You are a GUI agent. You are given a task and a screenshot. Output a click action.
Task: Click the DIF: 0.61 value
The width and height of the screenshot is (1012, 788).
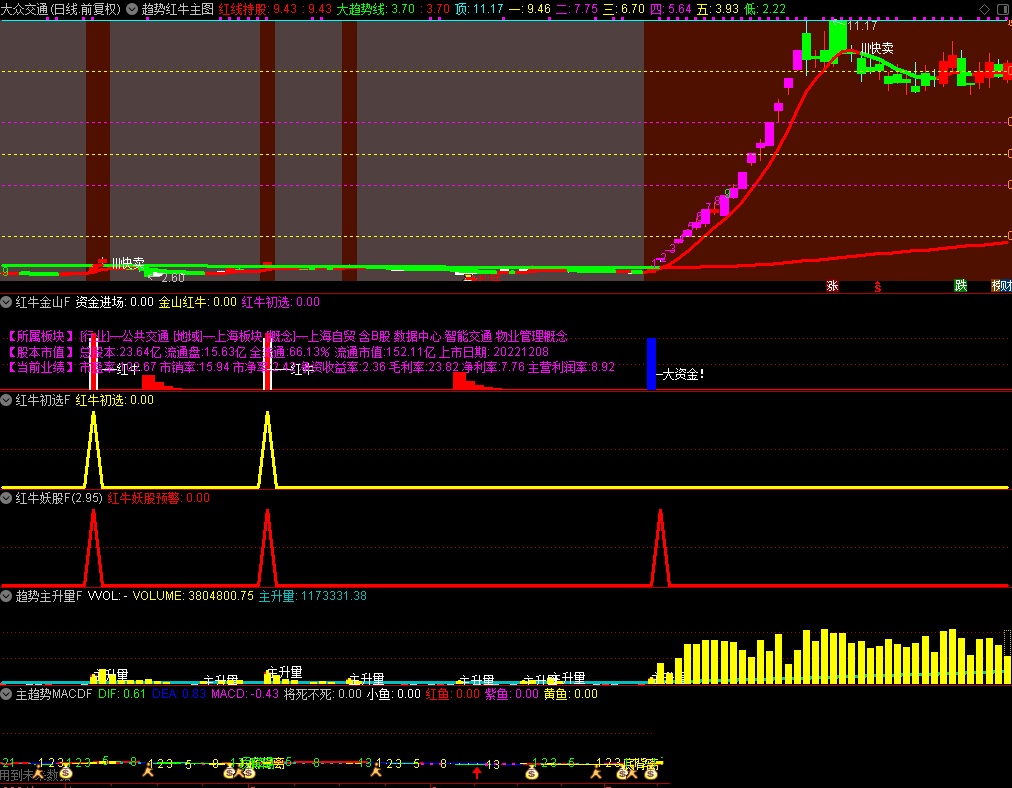[121, 694]
